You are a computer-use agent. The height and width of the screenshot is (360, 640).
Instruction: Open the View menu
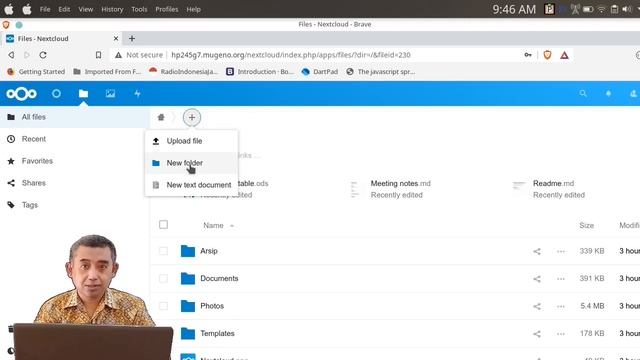86,9
